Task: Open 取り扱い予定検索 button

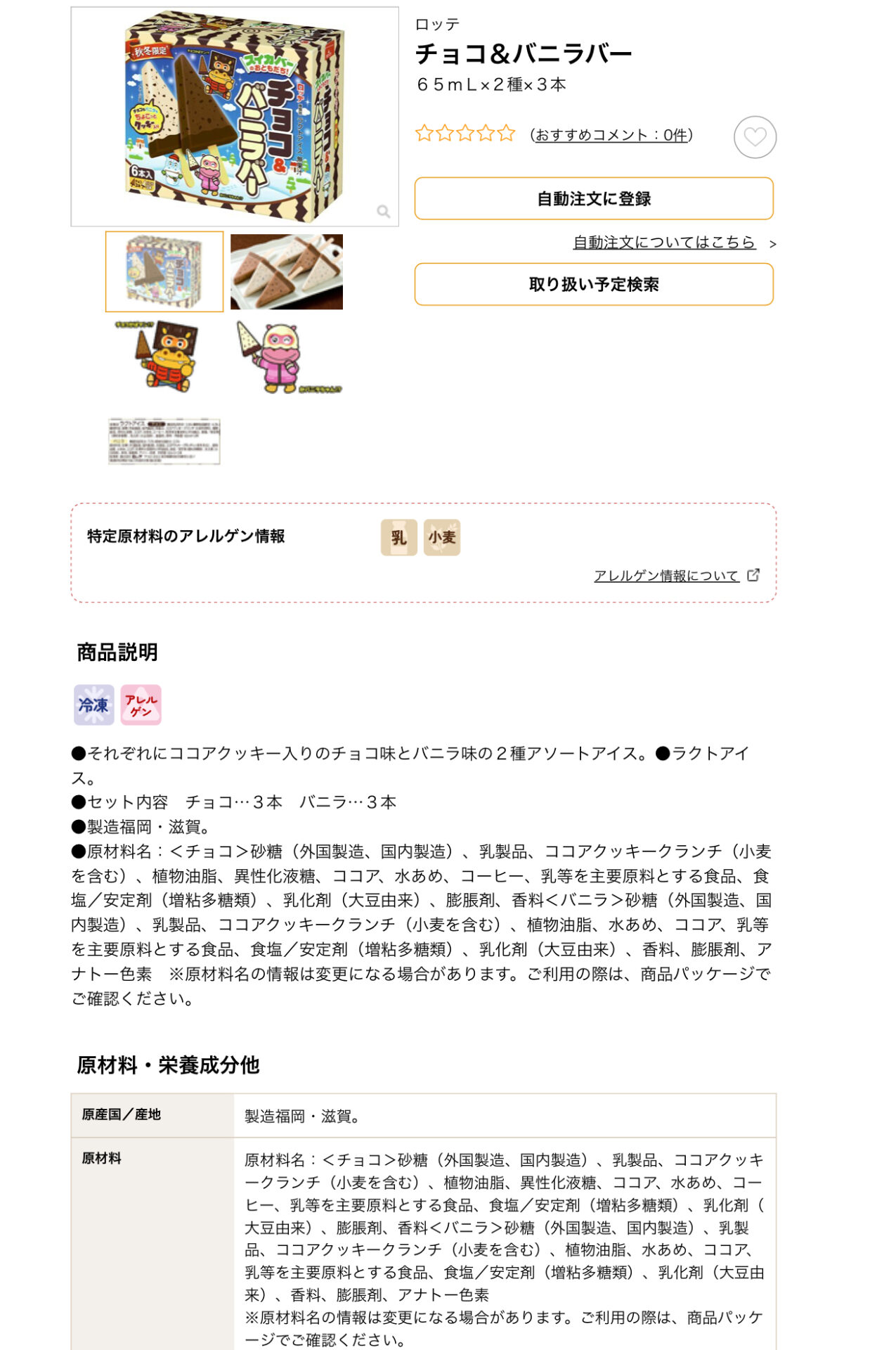Action: click(x=594, y=284)
